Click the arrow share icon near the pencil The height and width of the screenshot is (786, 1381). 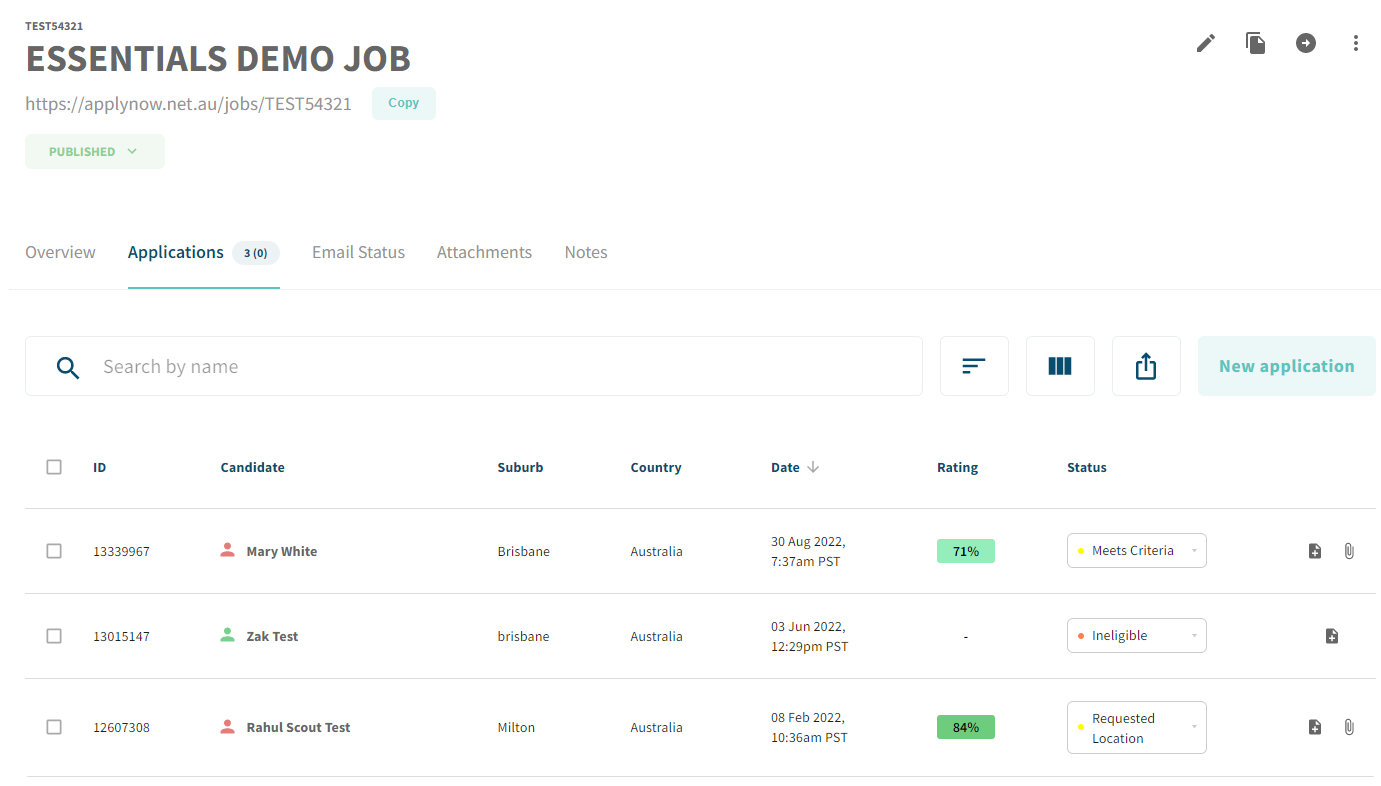[1306, 43]
